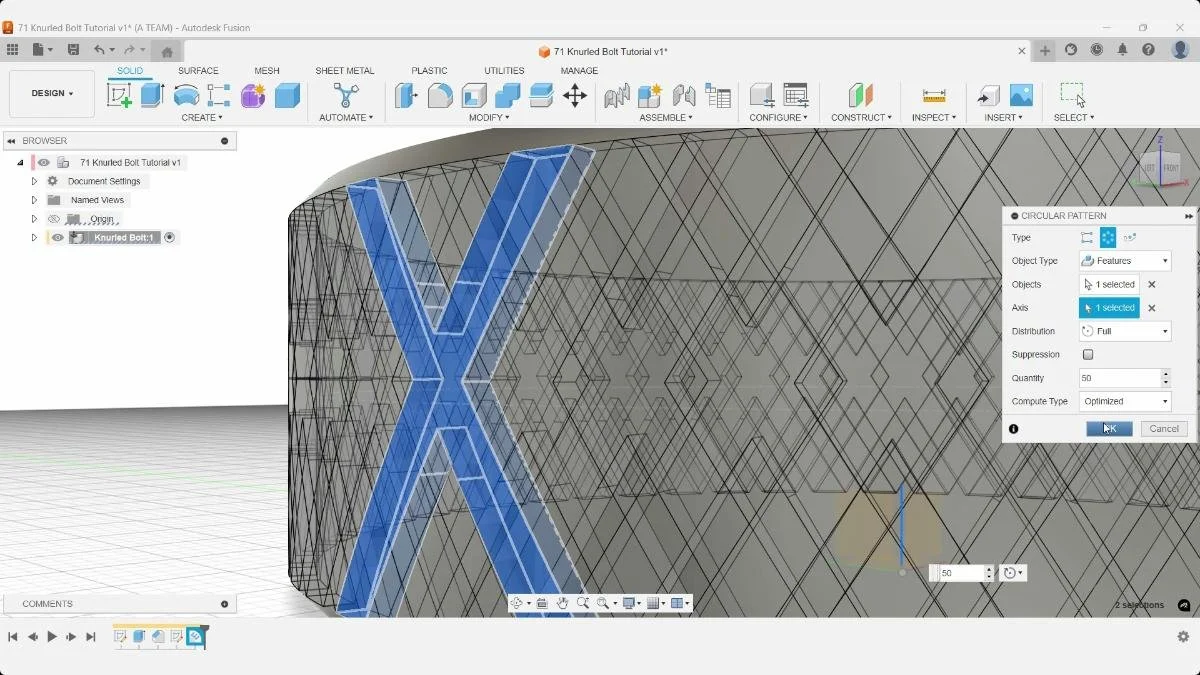Select the Create Sketch tool
1200x675 pixels.
[x=119, y=95]
